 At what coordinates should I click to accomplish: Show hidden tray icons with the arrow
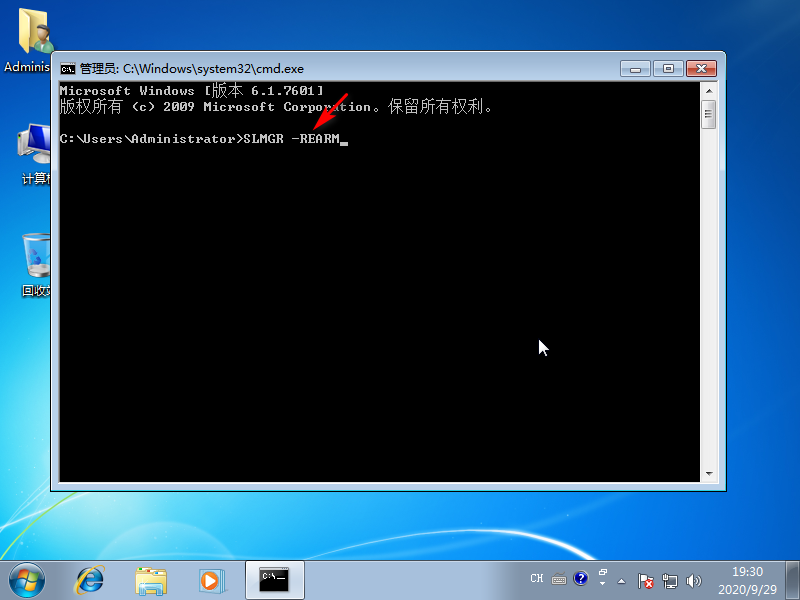pos(622,580)
